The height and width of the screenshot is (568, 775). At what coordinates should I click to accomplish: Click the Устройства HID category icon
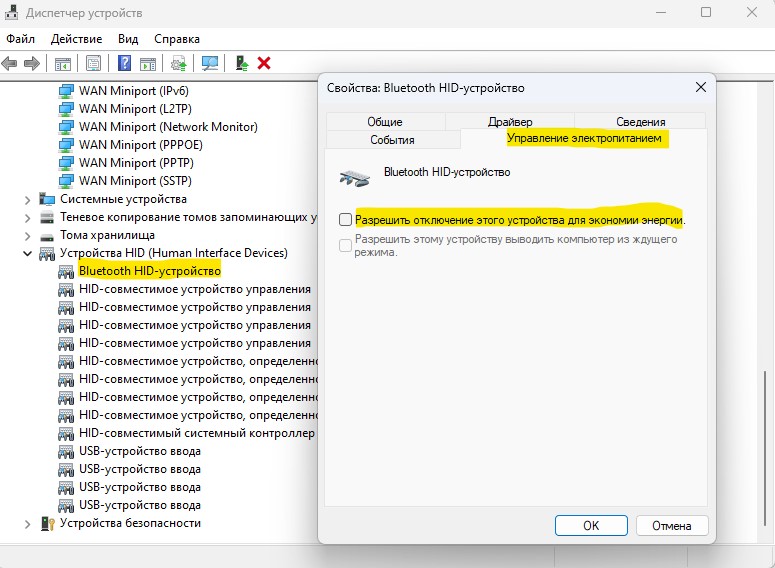(x=47, y=254)
